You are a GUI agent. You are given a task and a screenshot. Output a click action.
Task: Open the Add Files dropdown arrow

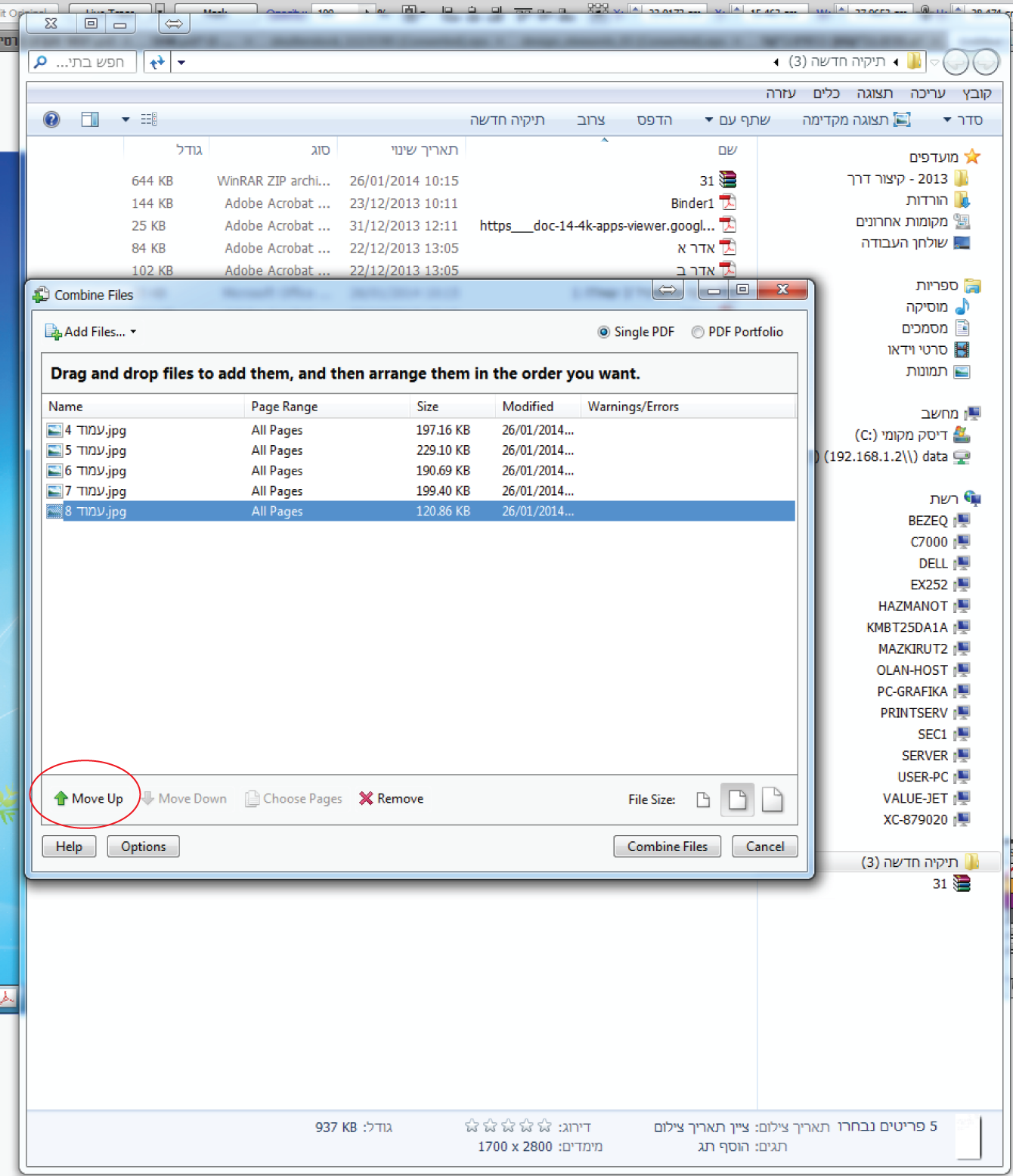pyautogui.click(x=133, y=332)
